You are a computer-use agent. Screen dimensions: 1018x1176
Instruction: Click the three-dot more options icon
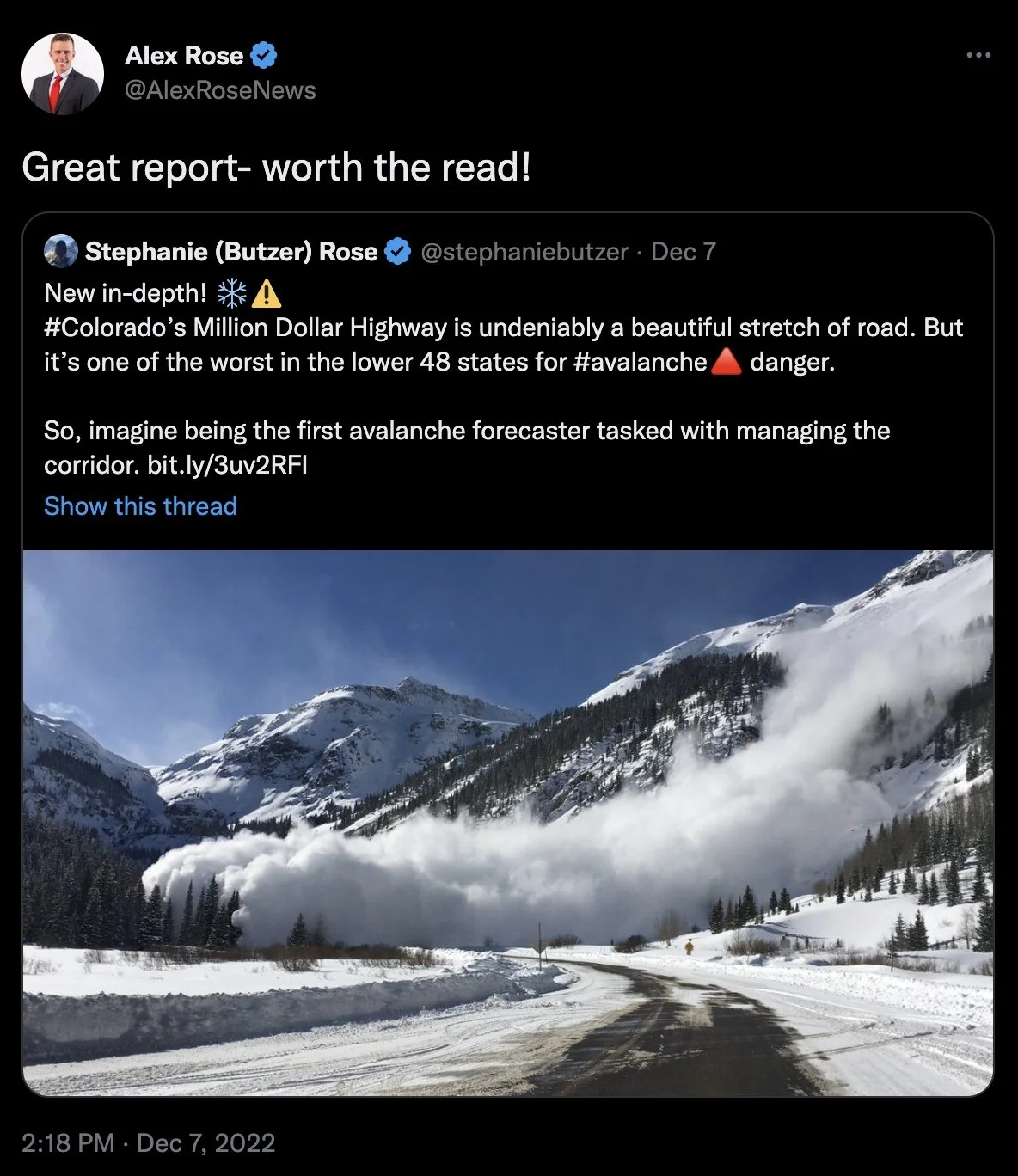click(x=978, y=55)
